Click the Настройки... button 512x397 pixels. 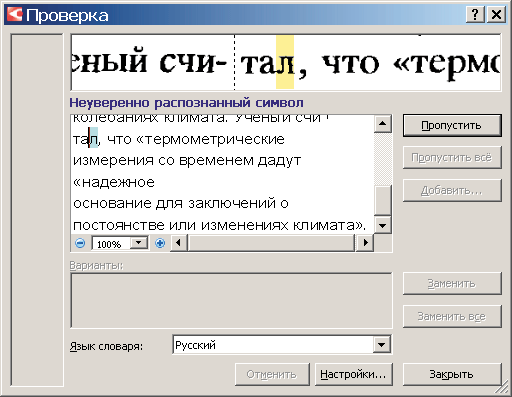[353, 374]
